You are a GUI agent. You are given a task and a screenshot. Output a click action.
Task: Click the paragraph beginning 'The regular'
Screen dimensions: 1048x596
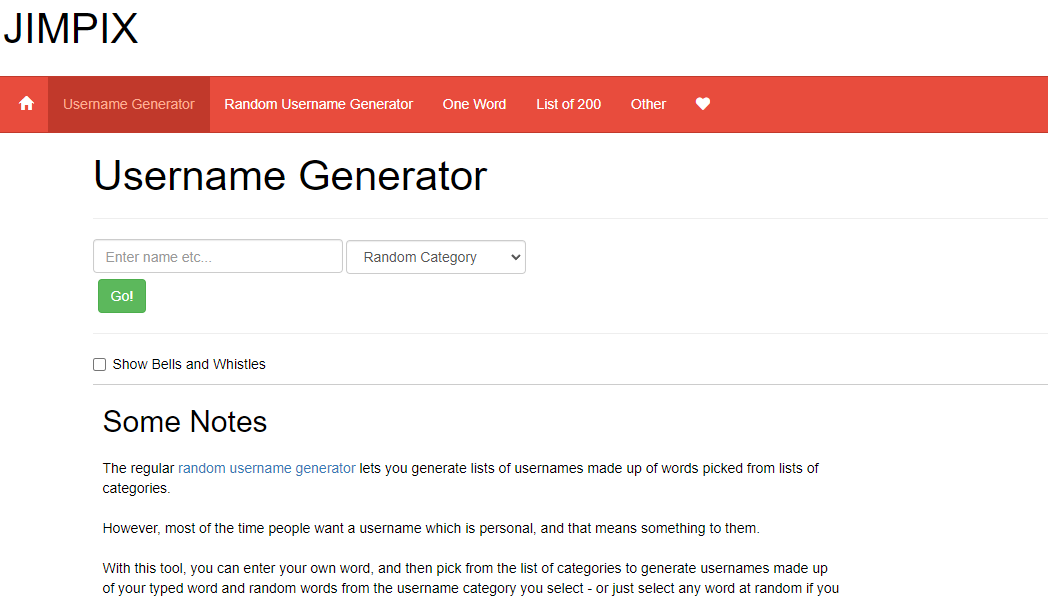click(x=460, y=478)
